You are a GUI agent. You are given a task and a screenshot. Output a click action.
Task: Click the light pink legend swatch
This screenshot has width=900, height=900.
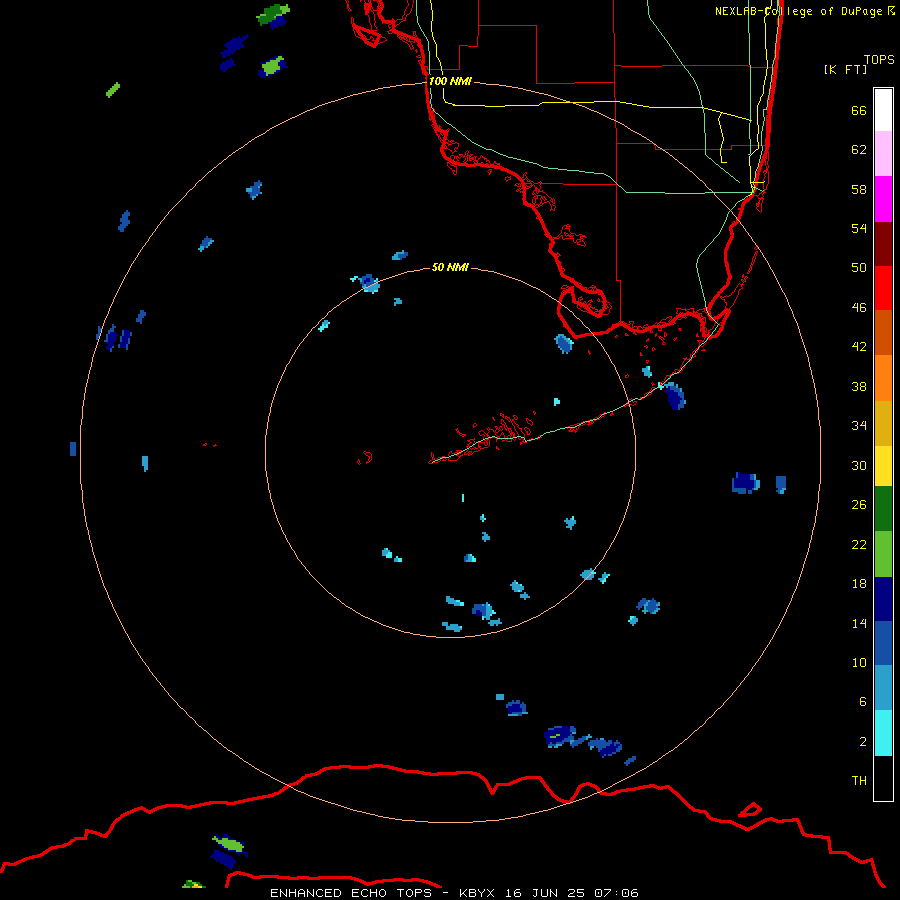[x=883, y=154]
